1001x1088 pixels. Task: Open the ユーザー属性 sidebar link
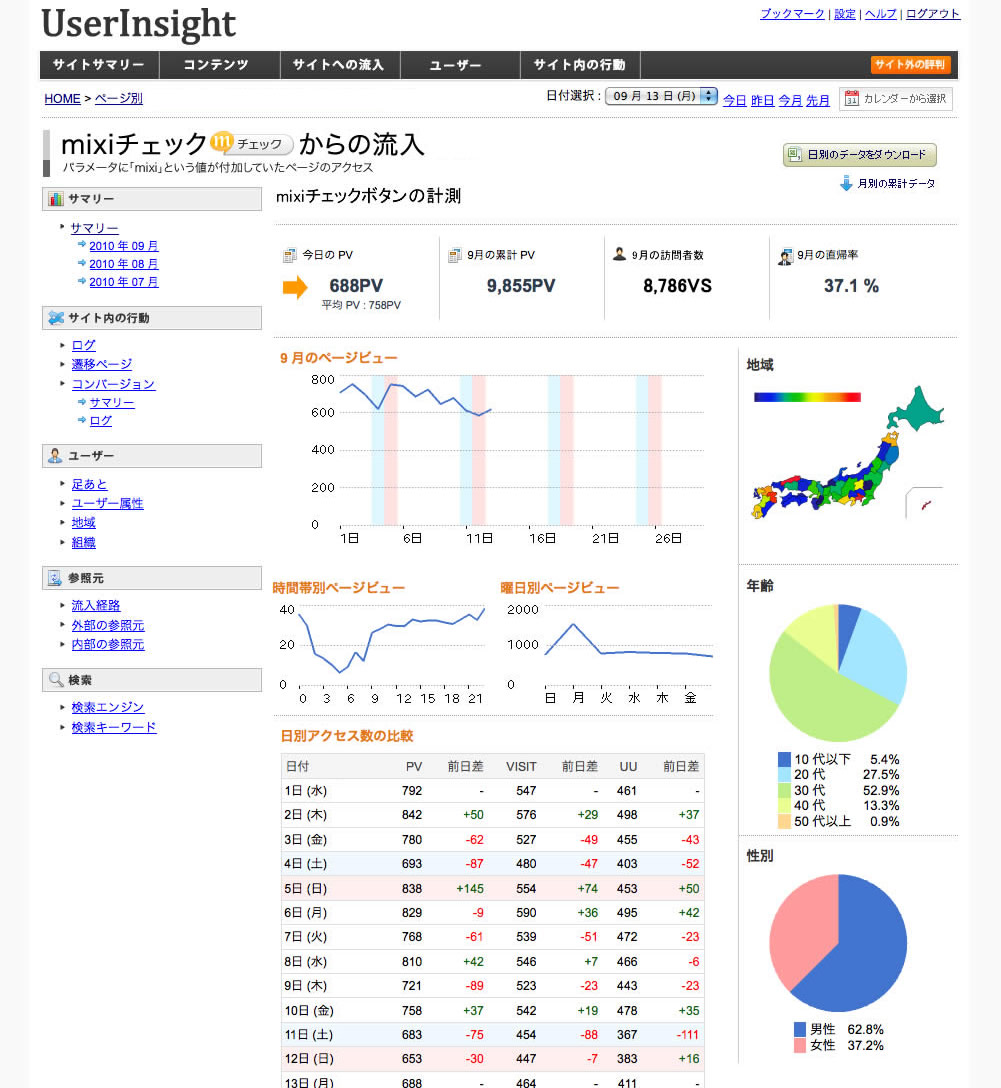108,504
